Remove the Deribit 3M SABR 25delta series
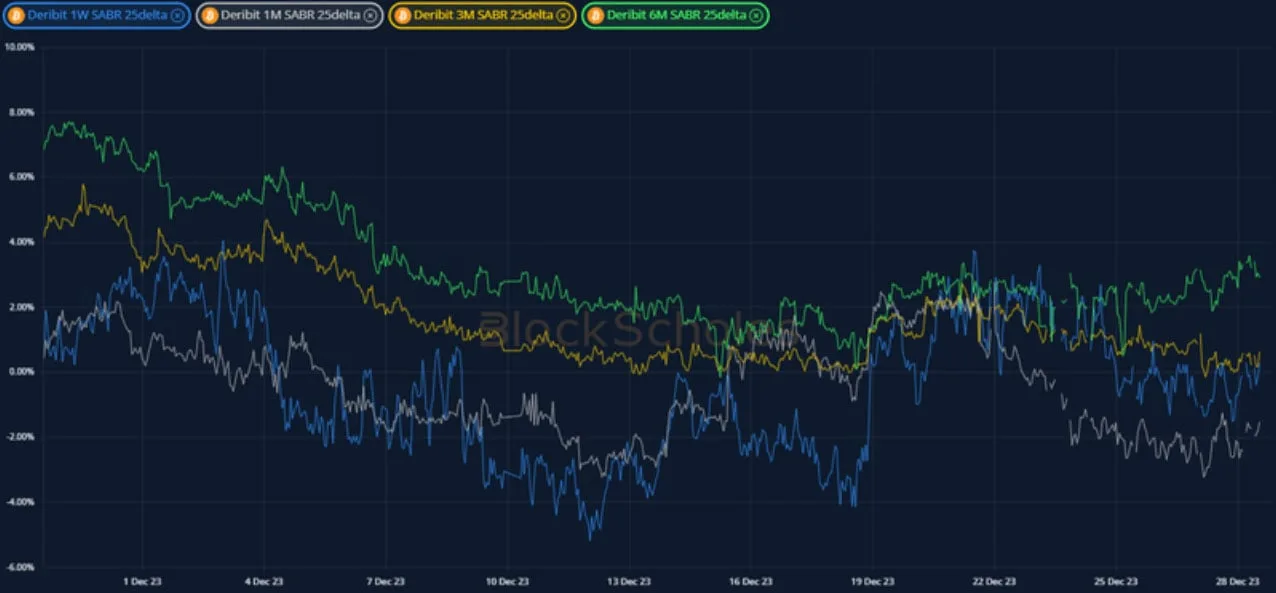The height and width of the screenshot is (593, 1276). [x=564, y=15]
